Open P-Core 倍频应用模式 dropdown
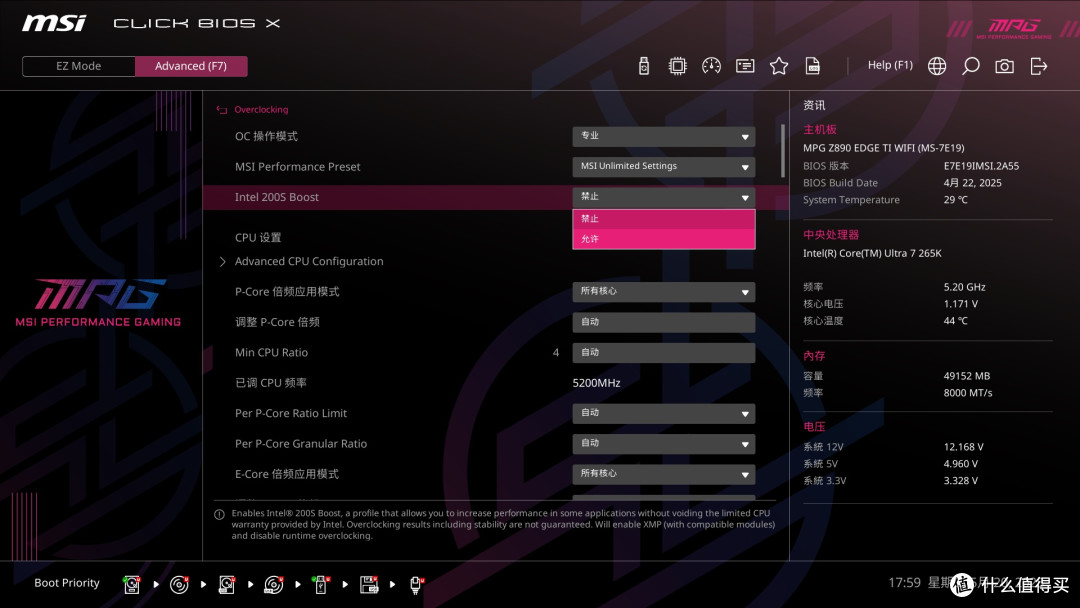 663,292
